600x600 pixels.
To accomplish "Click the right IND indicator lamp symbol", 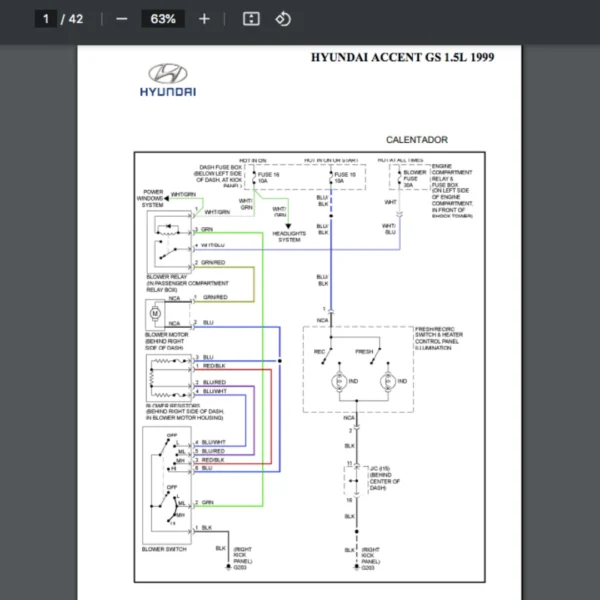I will [x=386, y=381].
